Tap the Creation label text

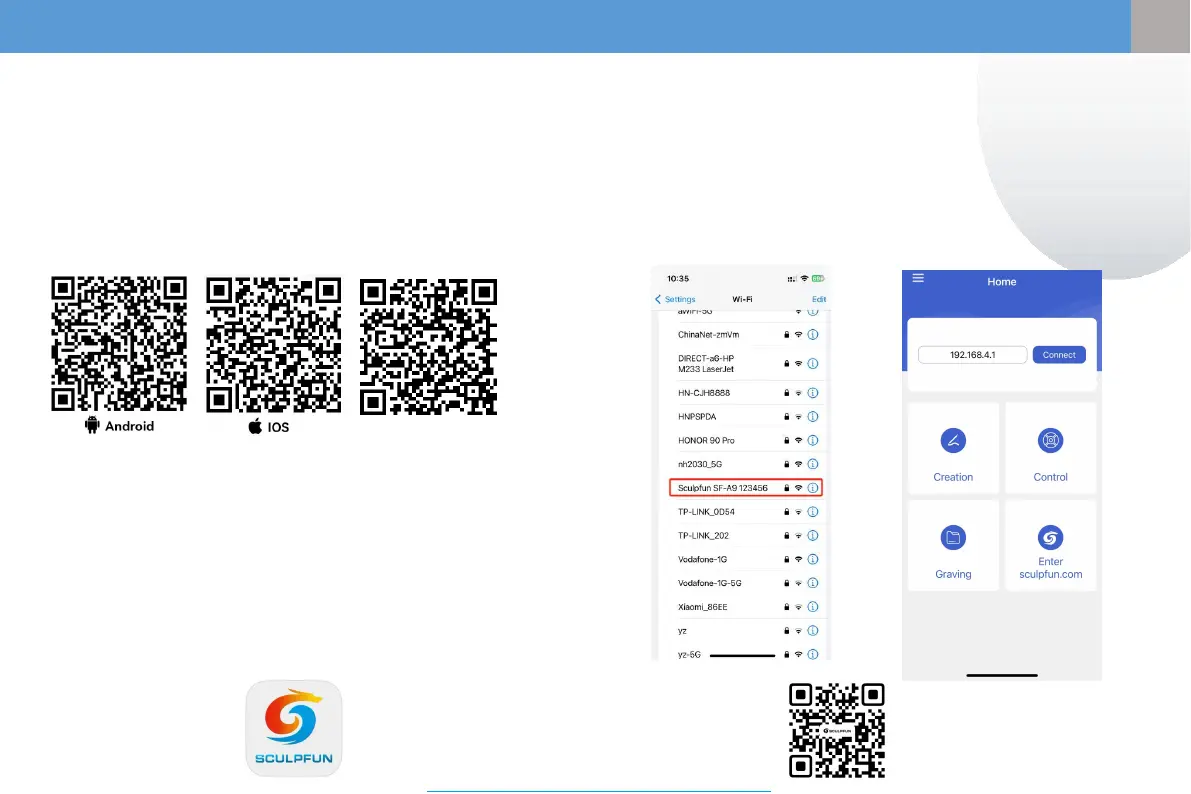click(x=952, y=477)
